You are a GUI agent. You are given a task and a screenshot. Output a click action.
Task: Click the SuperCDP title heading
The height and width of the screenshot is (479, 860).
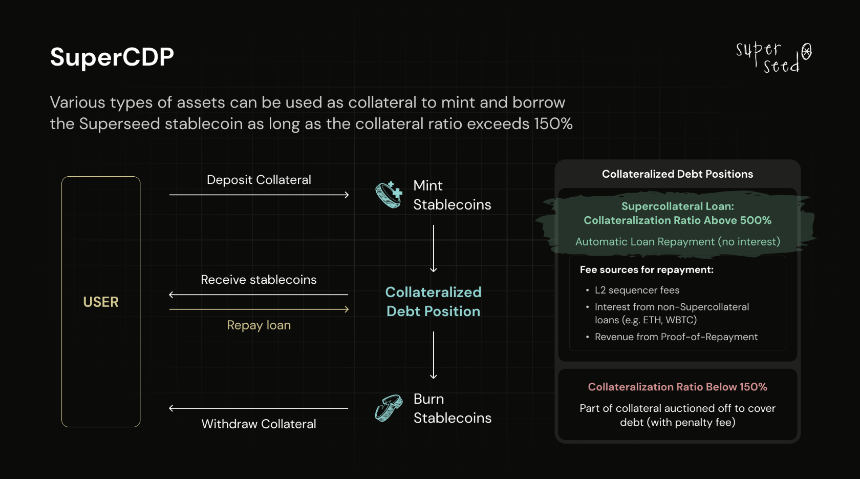tap(112, 57)
